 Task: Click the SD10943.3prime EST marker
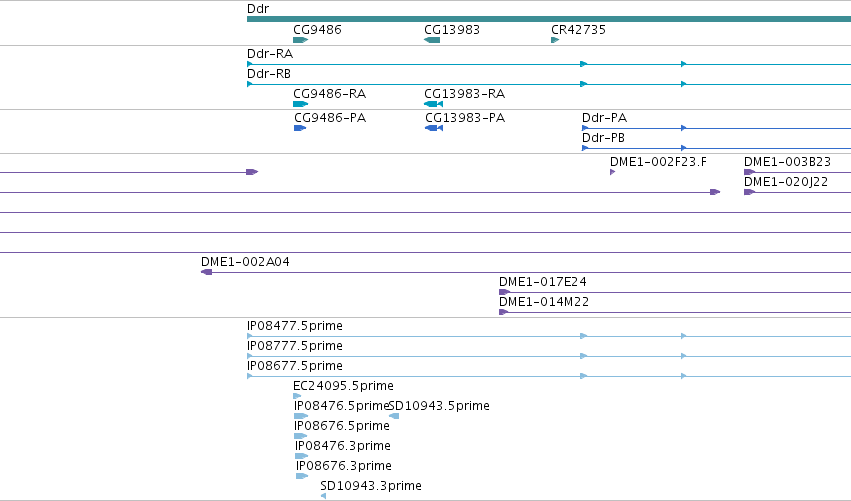pyautogui.click(x=323, y=496)
